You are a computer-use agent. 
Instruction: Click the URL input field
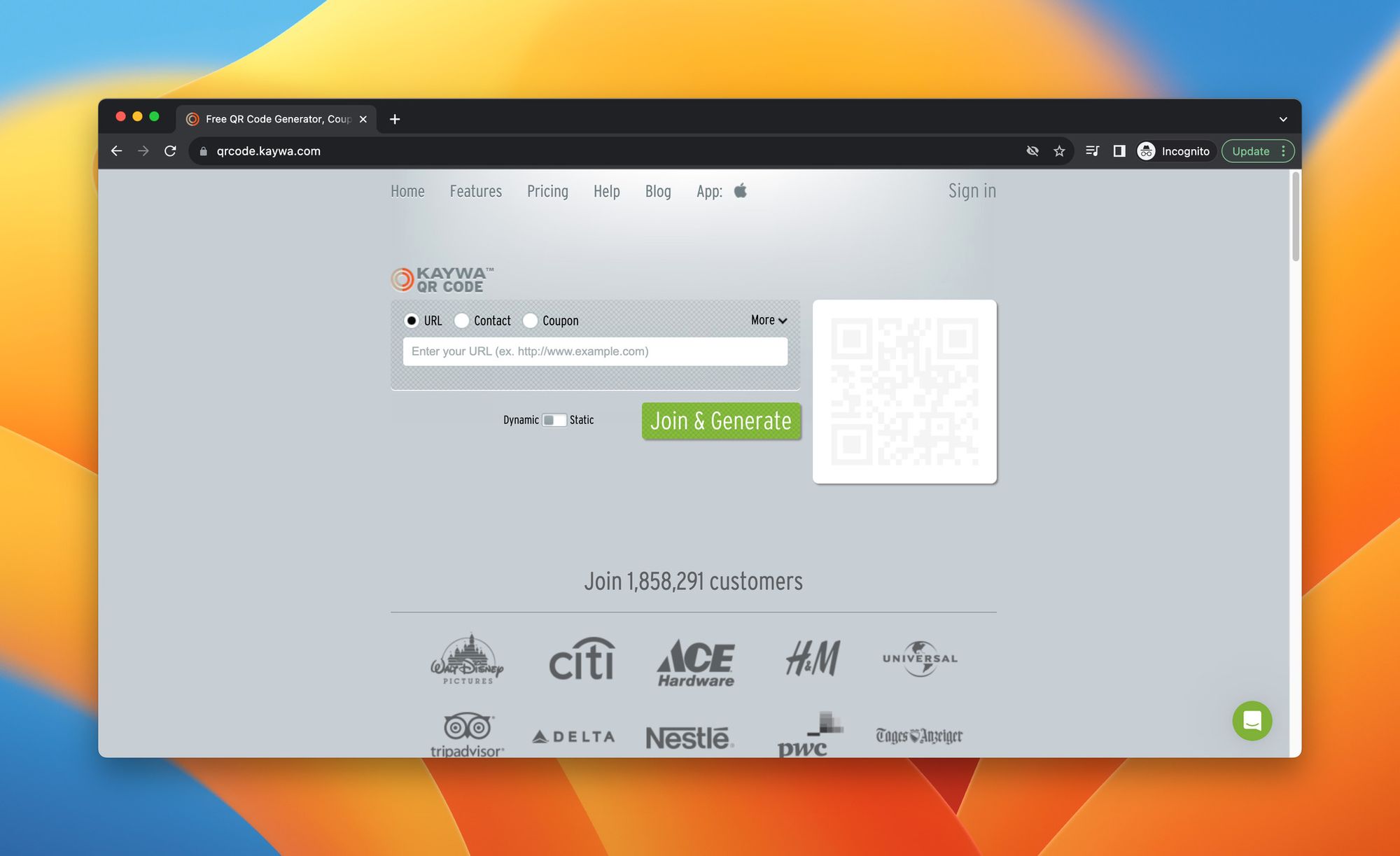(594, 351)
